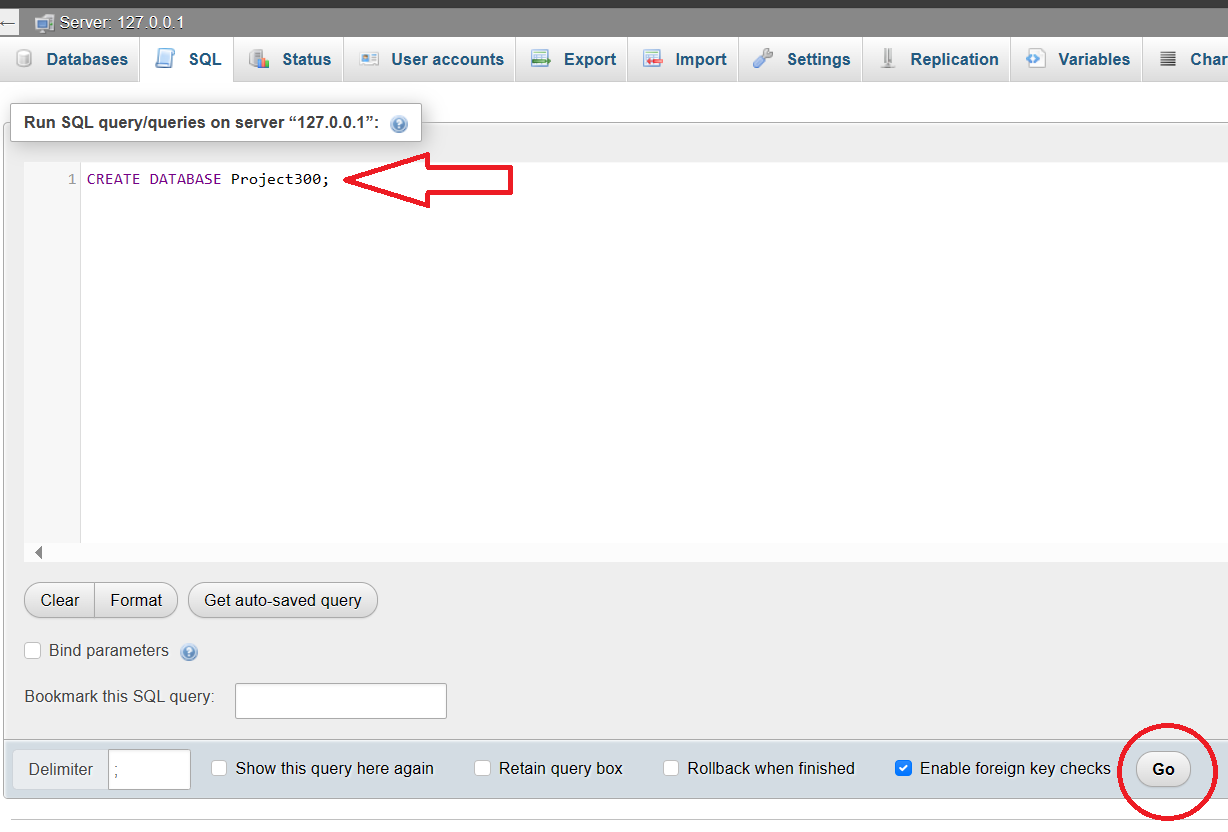Screen dimensions: 1228x832
Task: Click the server icon in breadcrumb
Action: (44, 23)
